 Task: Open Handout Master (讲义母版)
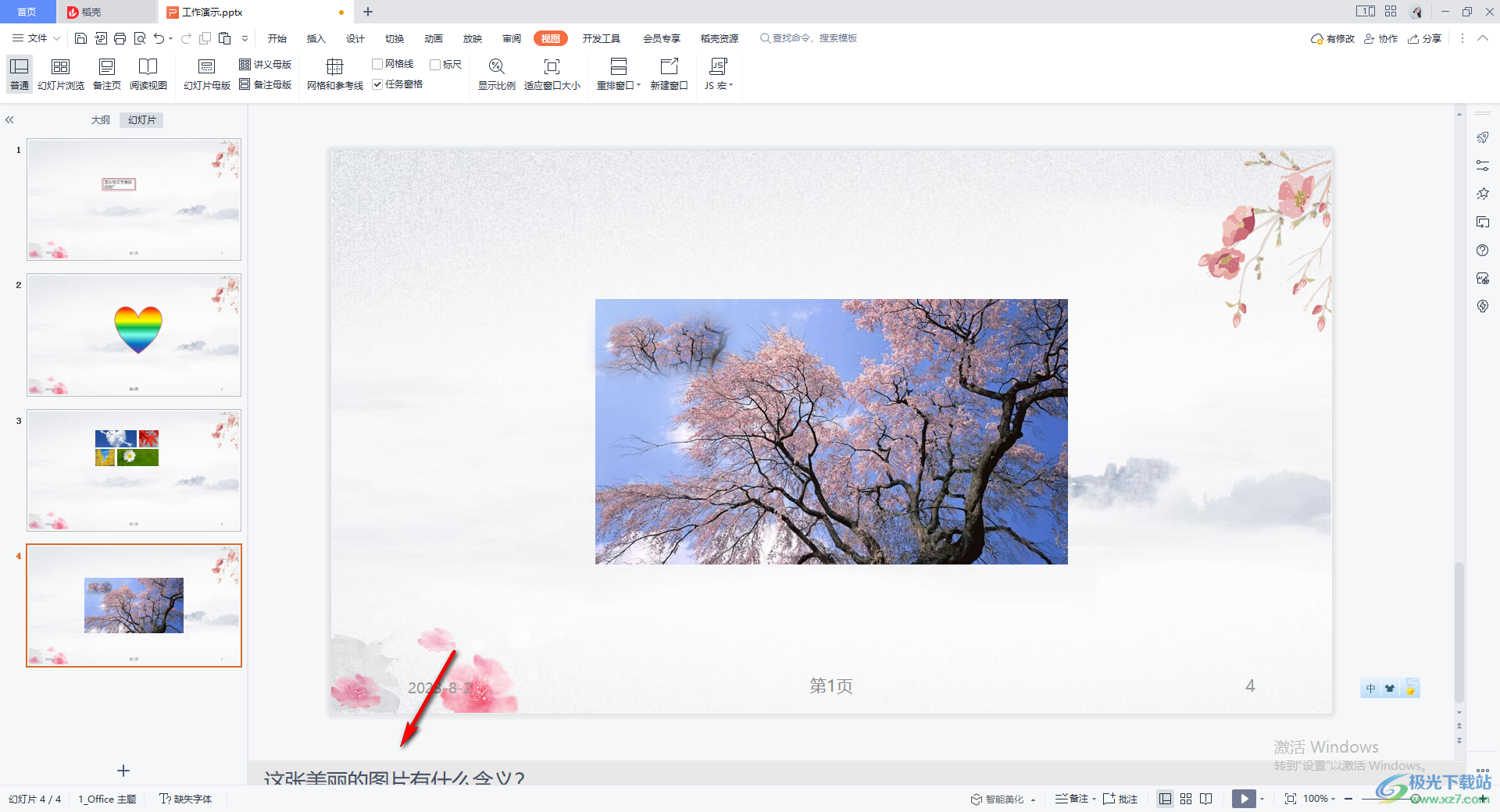266,64
